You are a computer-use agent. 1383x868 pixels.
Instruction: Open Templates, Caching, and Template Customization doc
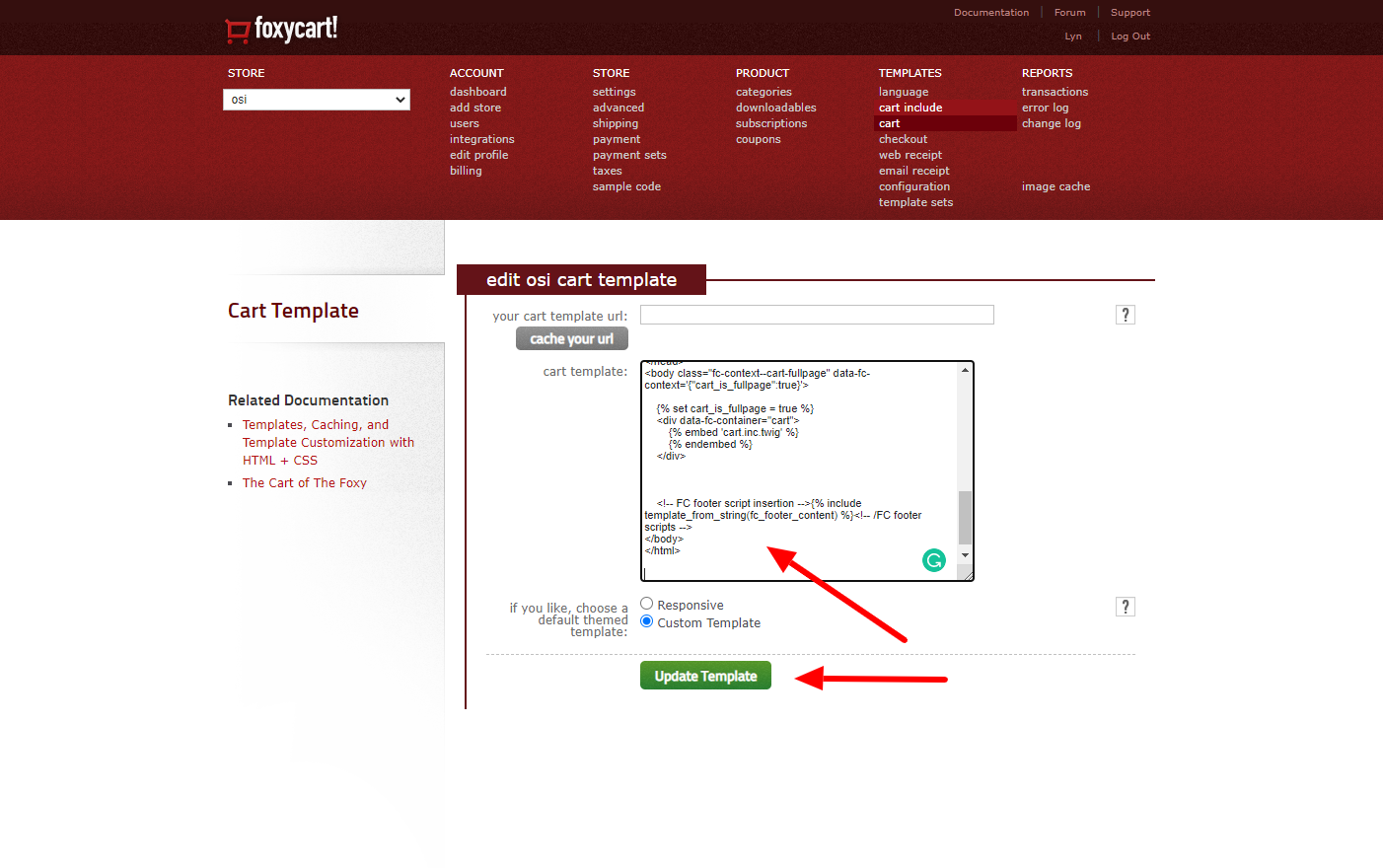click(x=328, y=443)
